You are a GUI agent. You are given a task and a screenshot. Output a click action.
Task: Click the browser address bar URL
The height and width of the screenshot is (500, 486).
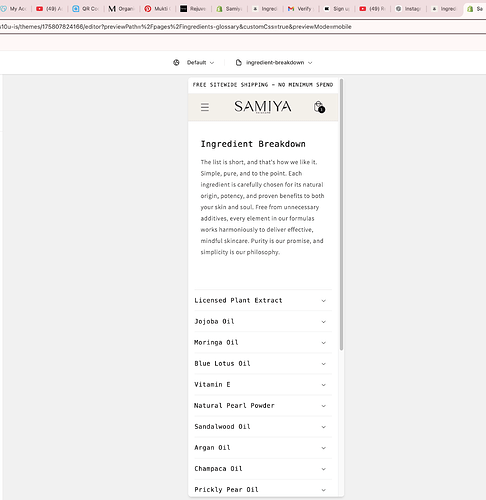click(176, 27)
